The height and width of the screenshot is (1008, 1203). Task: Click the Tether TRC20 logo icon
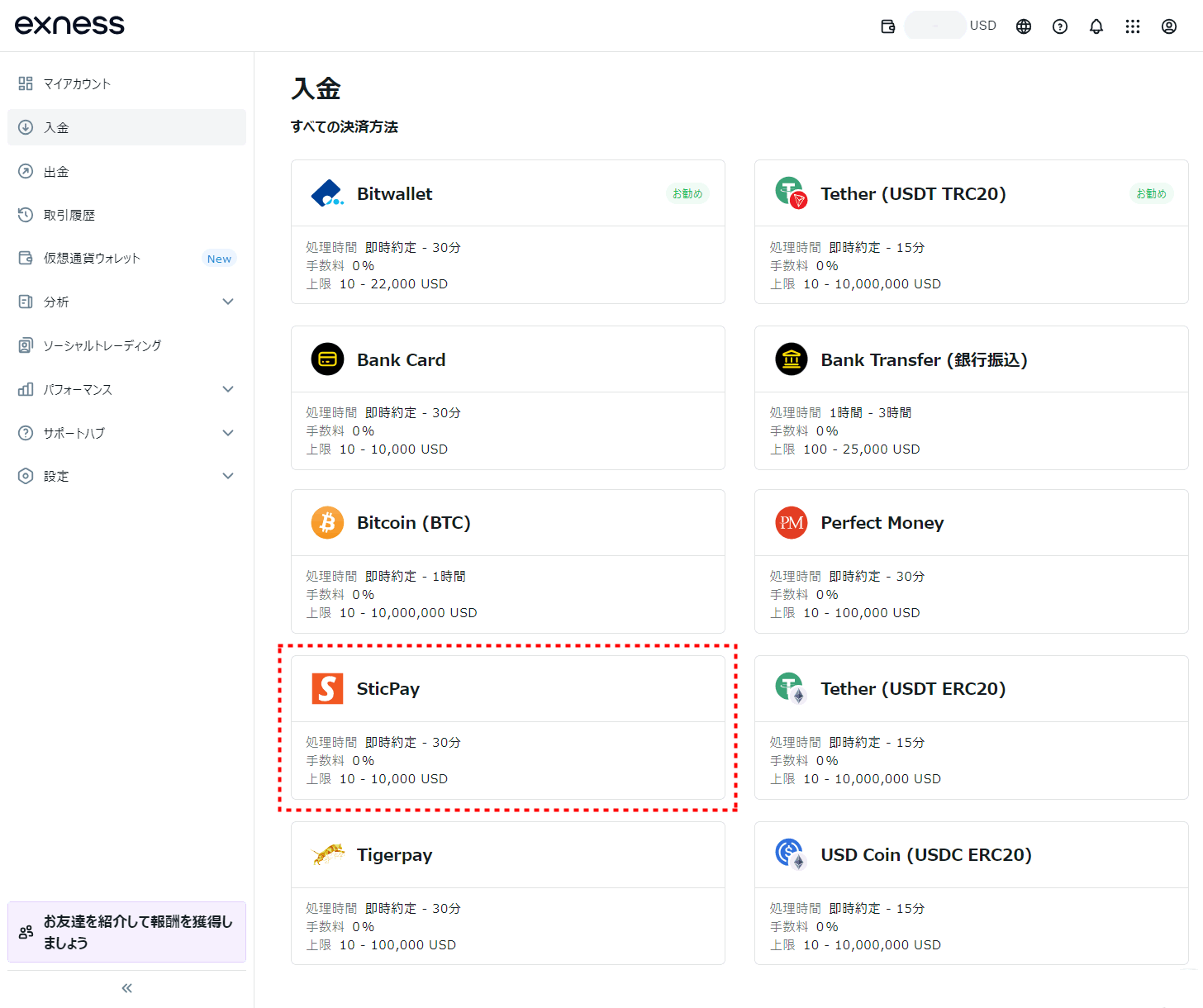(792, 193)
